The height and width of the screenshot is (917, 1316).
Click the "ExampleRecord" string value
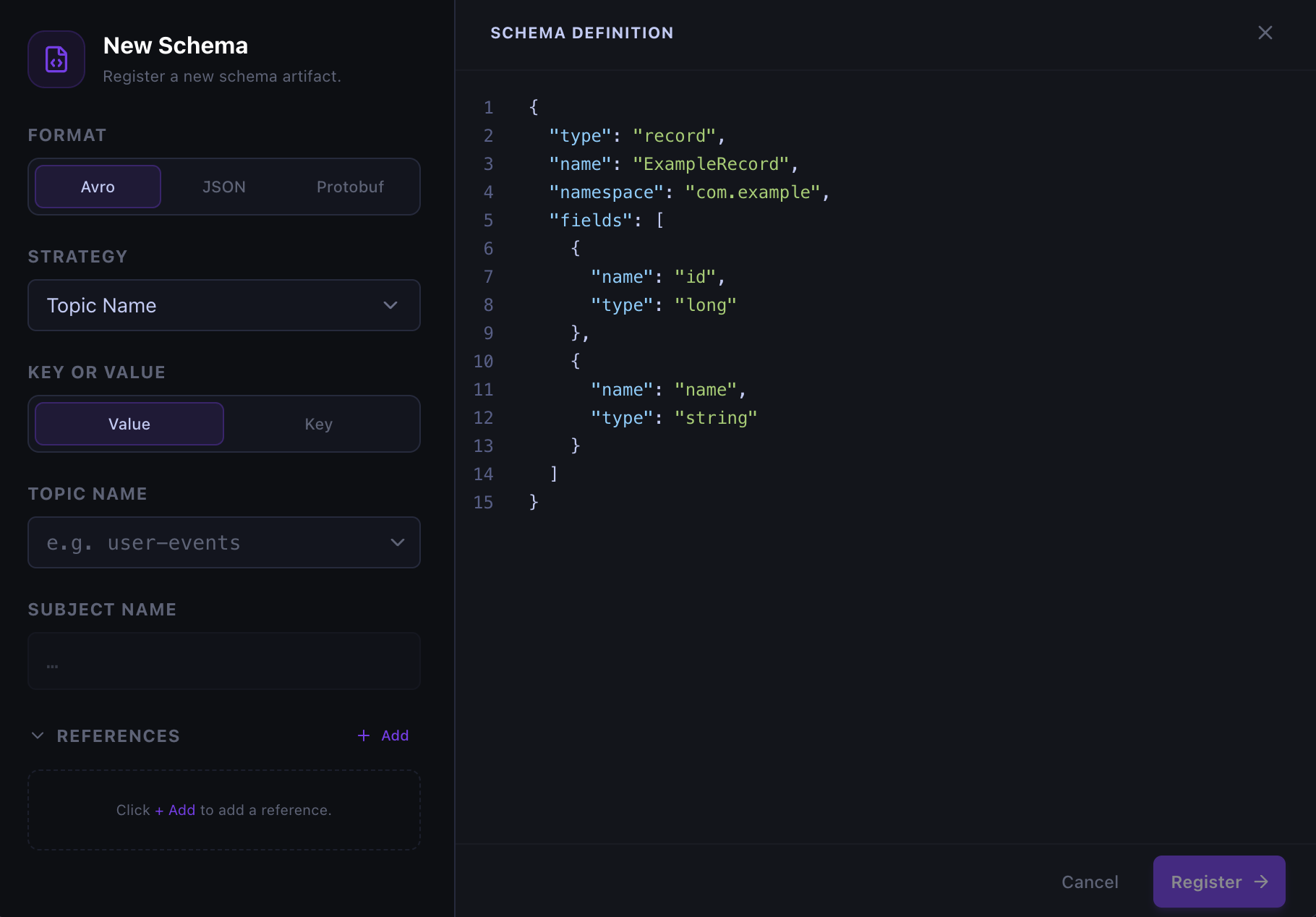711,164
